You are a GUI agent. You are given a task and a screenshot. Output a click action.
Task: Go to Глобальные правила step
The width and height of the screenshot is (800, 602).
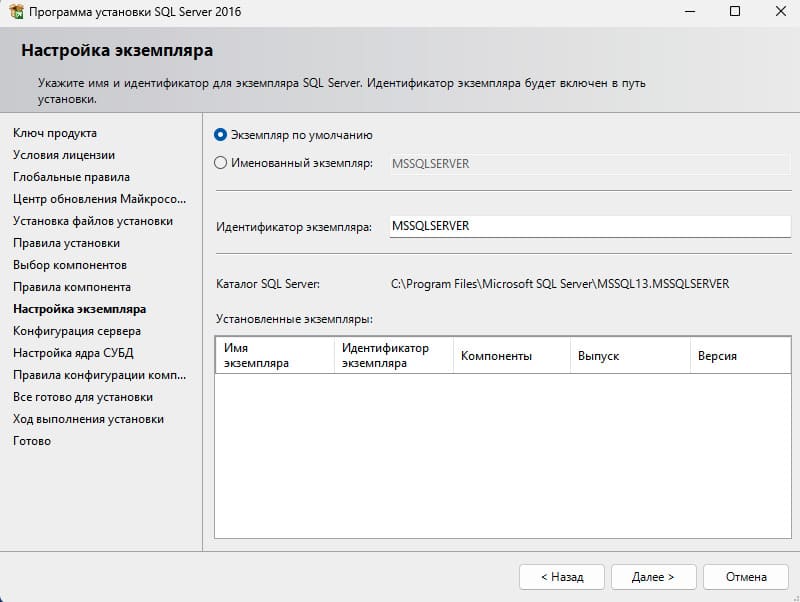click(71, 177)
